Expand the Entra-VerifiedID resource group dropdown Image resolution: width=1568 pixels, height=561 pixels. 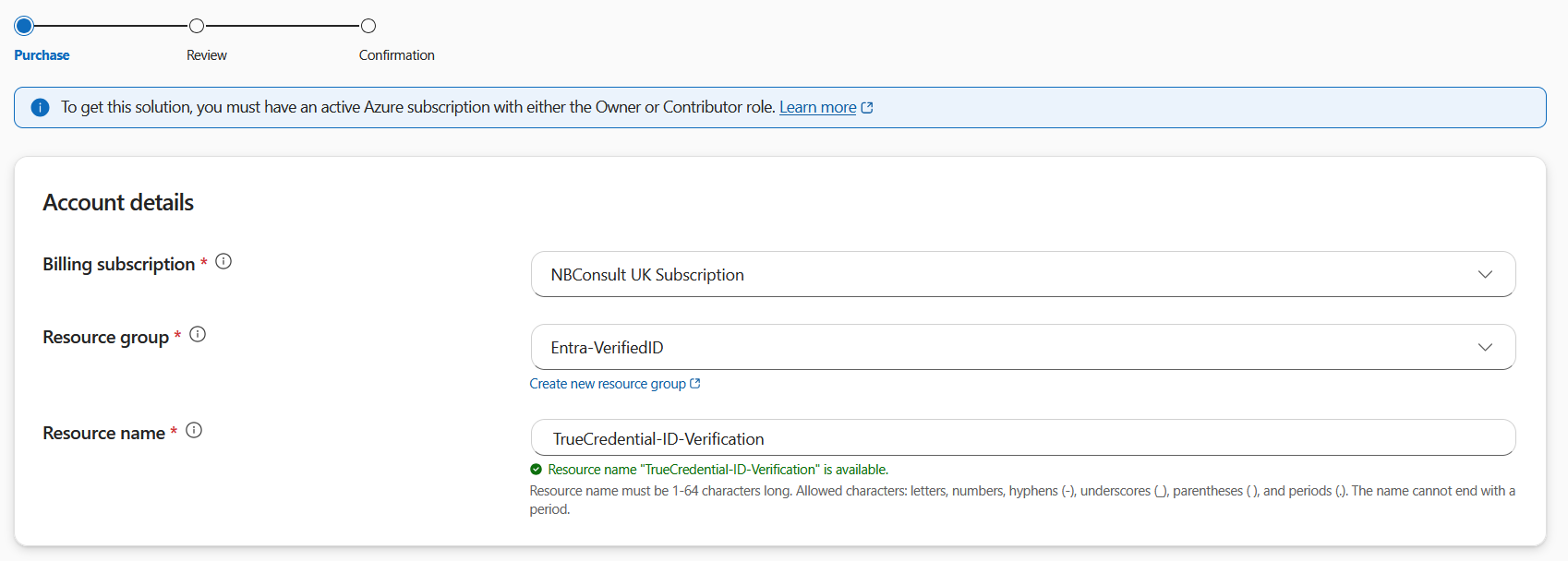pyautogui.click(x=1021, y=348)
